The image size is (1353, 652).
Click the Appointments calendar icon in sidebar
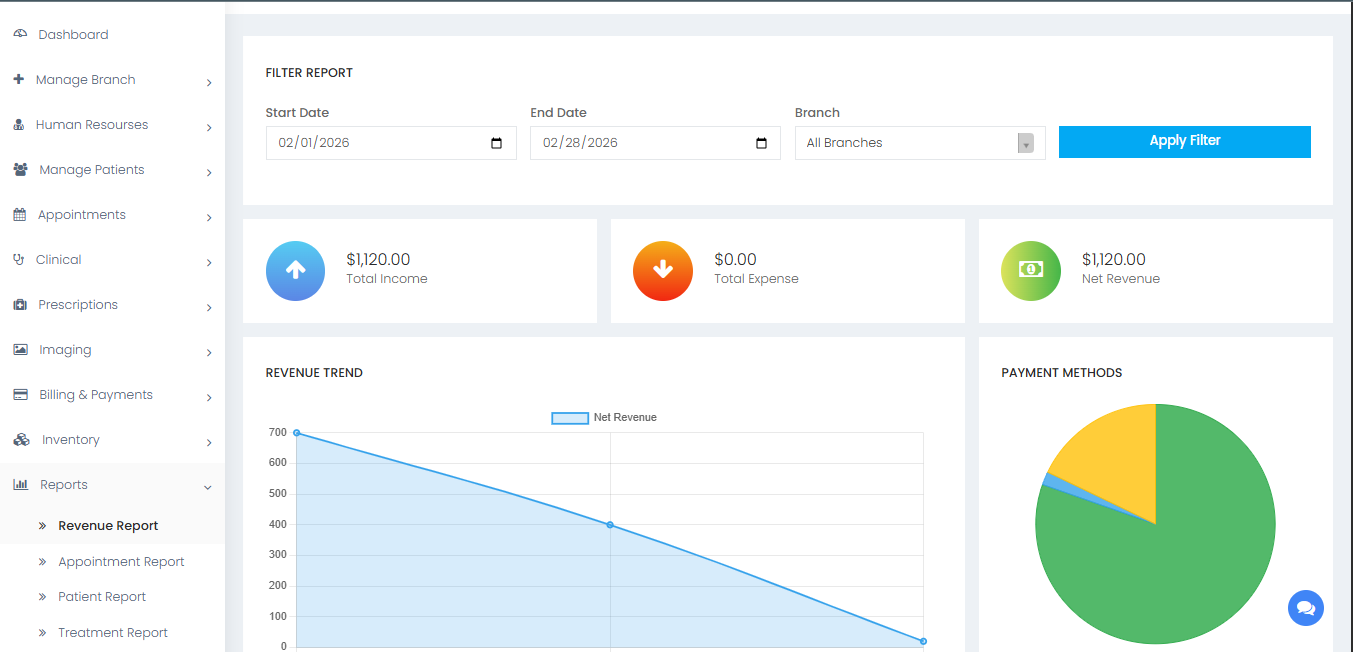point(19,215)
